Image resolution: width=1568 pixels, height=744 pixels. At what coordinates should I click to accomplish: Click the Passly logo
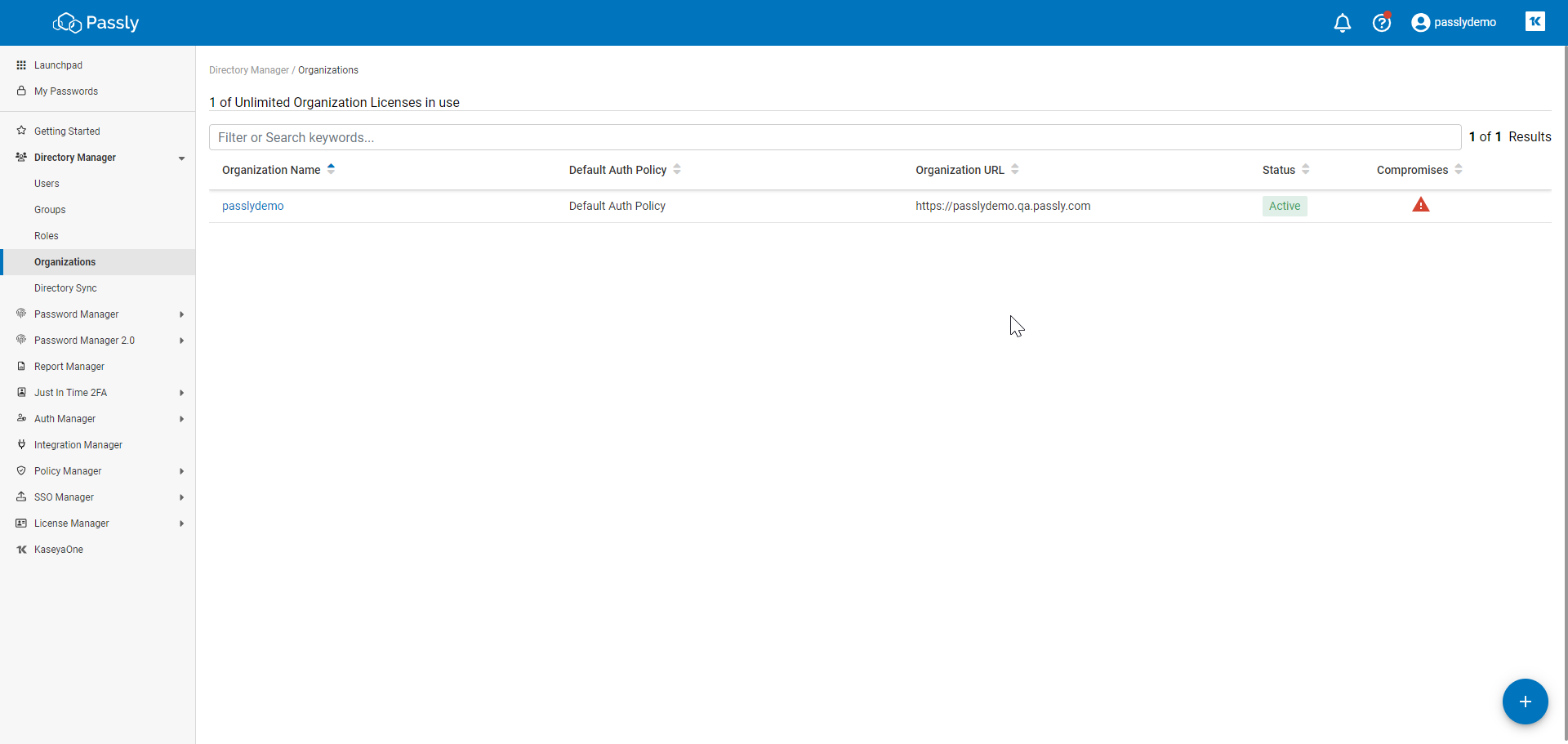pyautogui.click(x=96, y=23)
